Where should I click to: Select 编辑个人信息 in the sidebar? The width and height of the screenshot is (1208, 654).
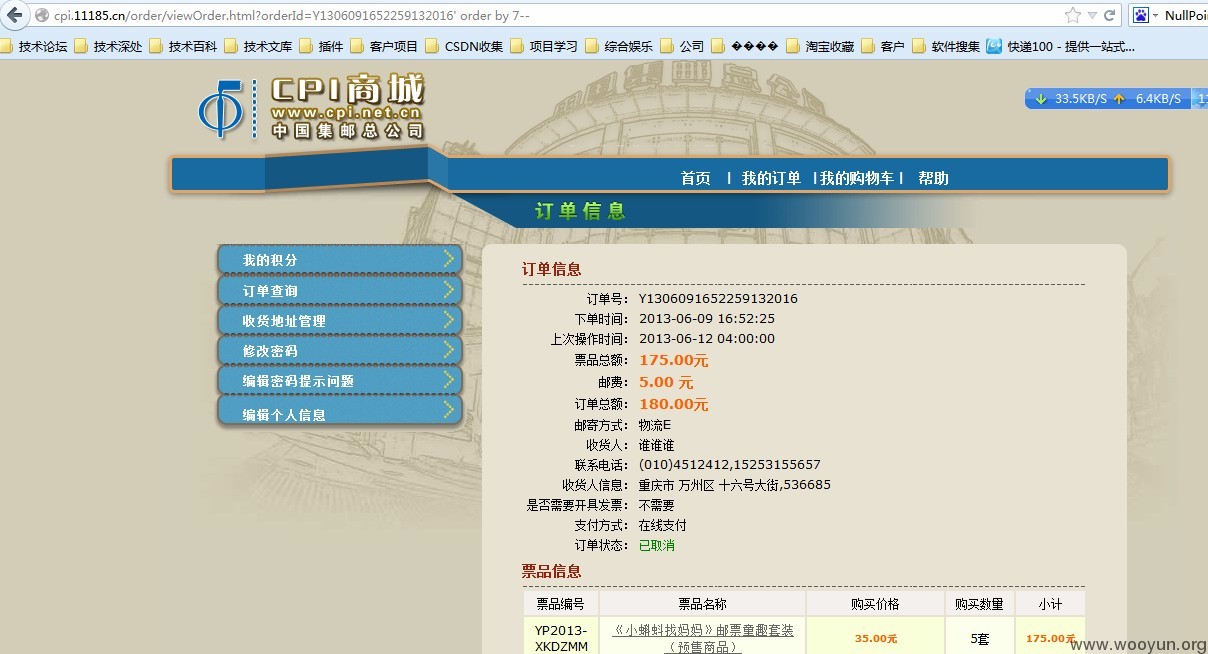pyautogui.click(x=340, y=412)
